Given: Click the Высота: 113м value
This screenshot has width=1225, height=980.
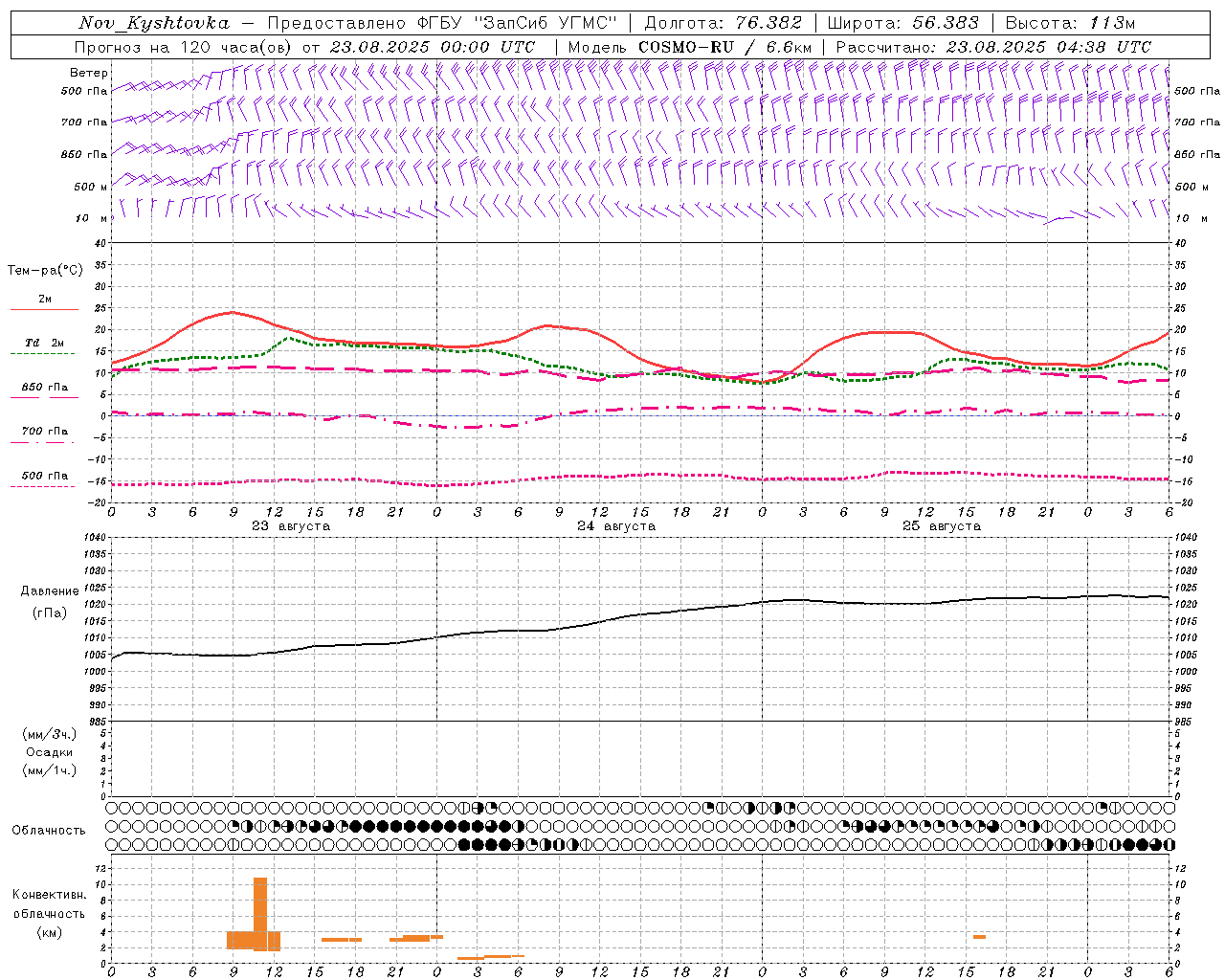Looking at the screenshot, I should click(x=1070, y=23).
